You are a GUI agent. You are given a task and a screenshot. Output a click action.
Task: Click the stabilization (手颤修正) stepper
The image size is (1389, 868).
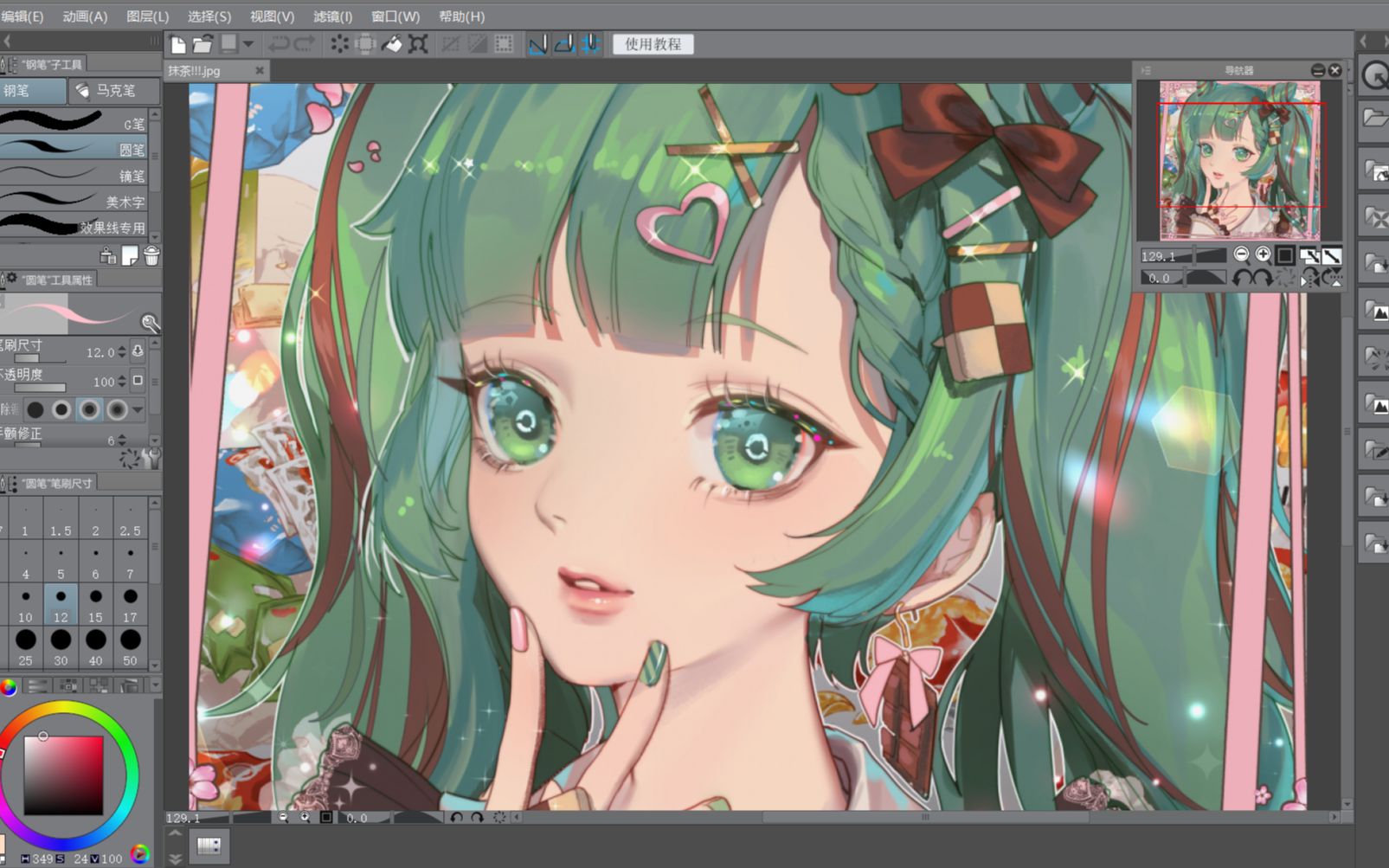(122, 440)
